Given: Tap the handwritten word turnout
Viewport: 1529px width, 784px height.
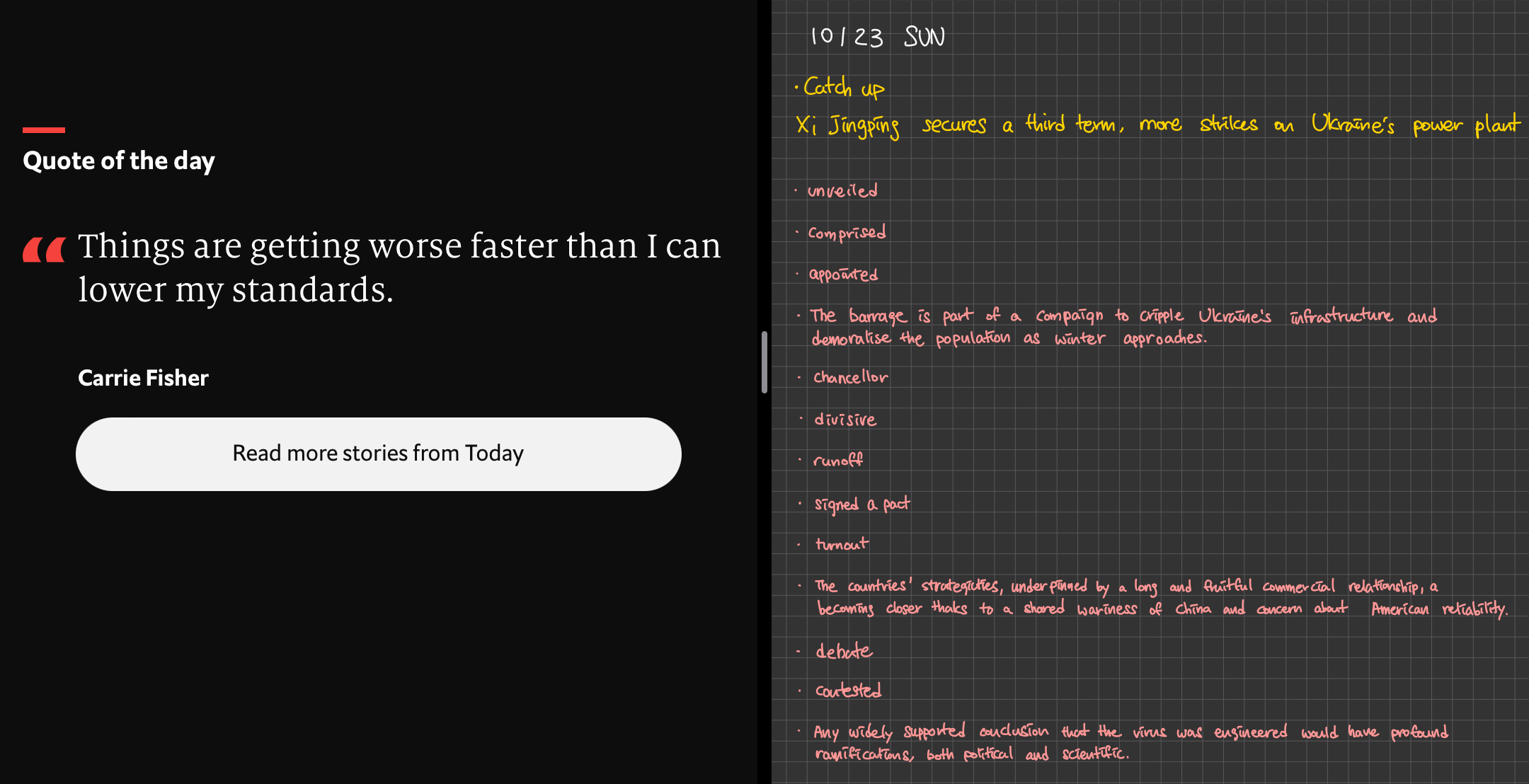Looking at the screenshot, I should 842,544.
